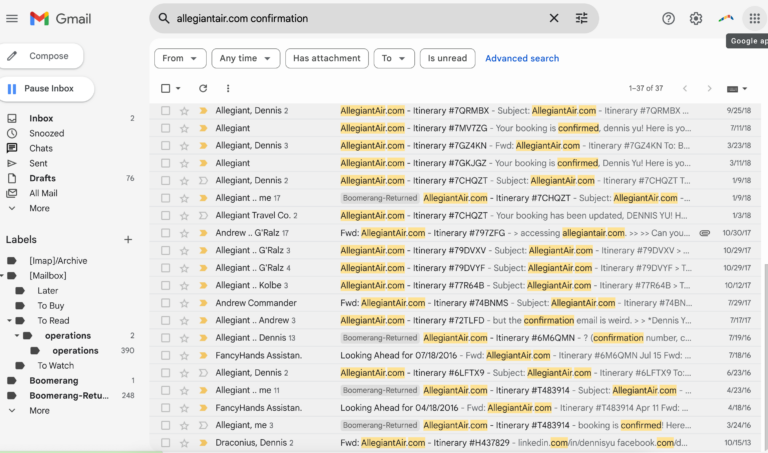Star the 9/25/18 Allegiant email
The width and height of the screenshot is (768, 453).
[x=184, y=111]
